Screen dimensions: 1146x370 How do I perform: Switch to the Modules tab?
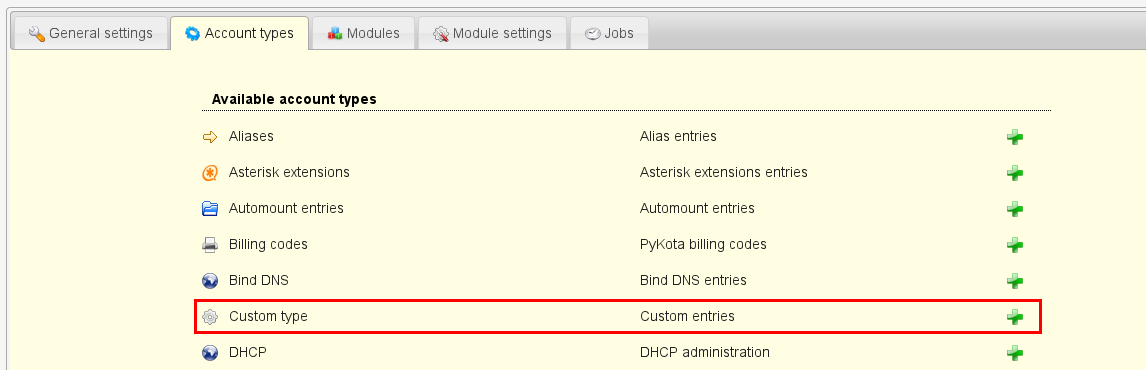(x=363, y=33)
